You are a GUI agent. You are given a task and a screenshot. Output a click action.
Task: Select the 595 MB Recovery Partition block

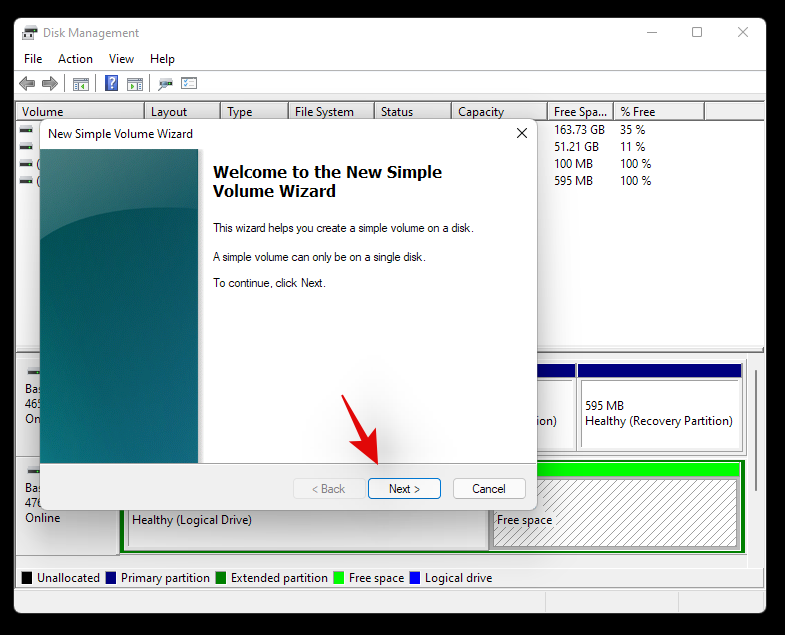[x=659, y=414]
